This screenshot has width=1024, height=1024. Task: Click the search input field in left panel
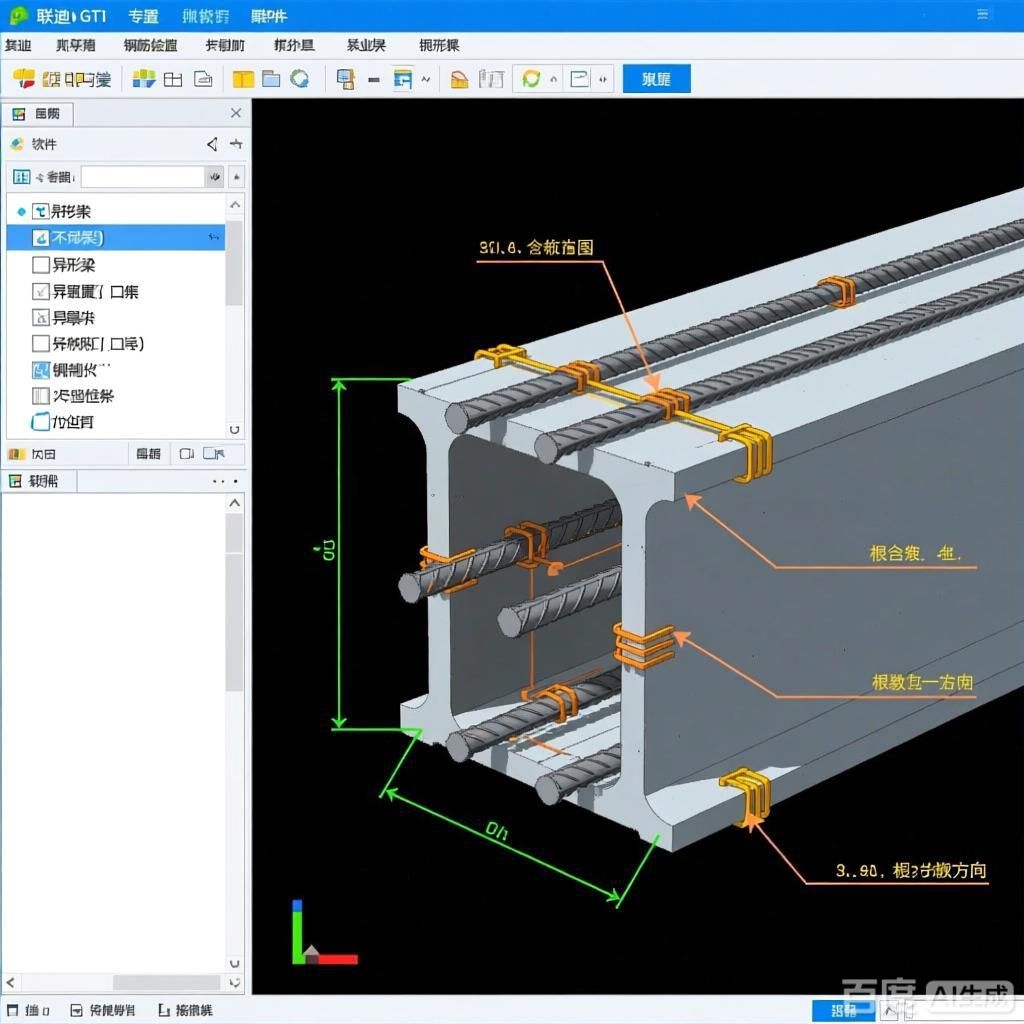[x=142, y=177]
